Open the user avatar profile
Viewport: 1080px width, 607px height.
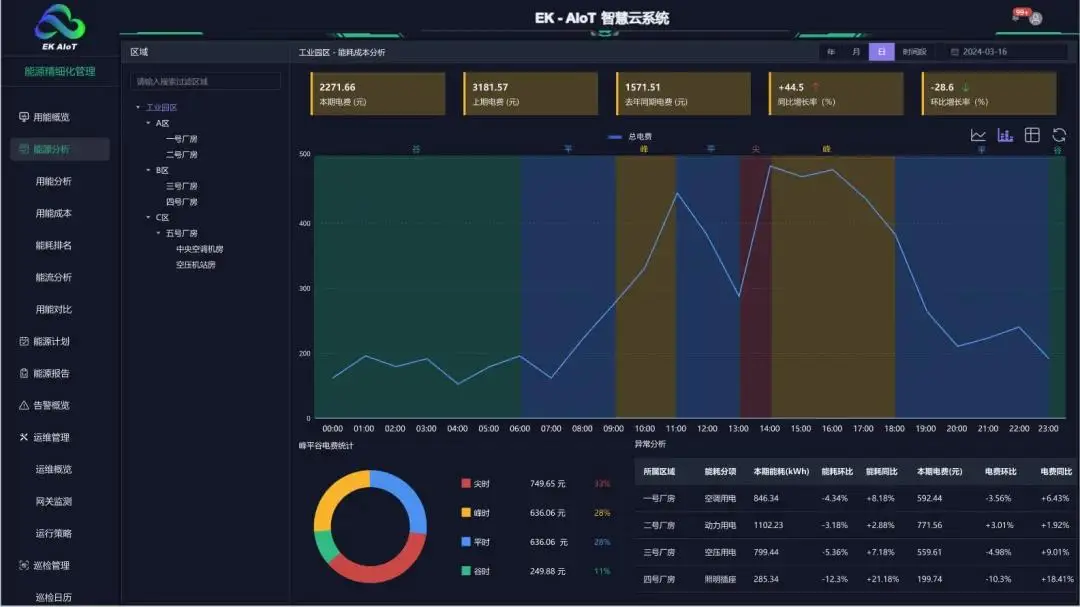[x=1036, y=19]
